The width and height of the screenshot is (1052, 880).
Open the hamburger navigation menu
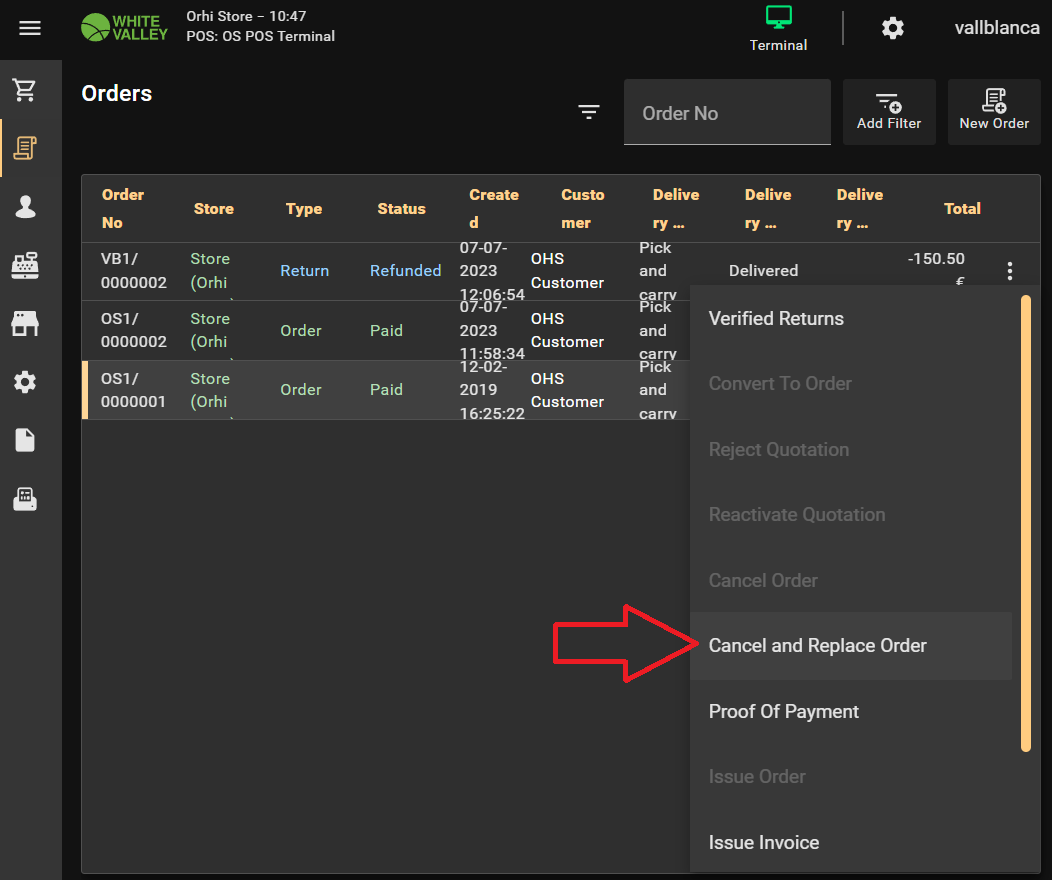pos(30,28)
